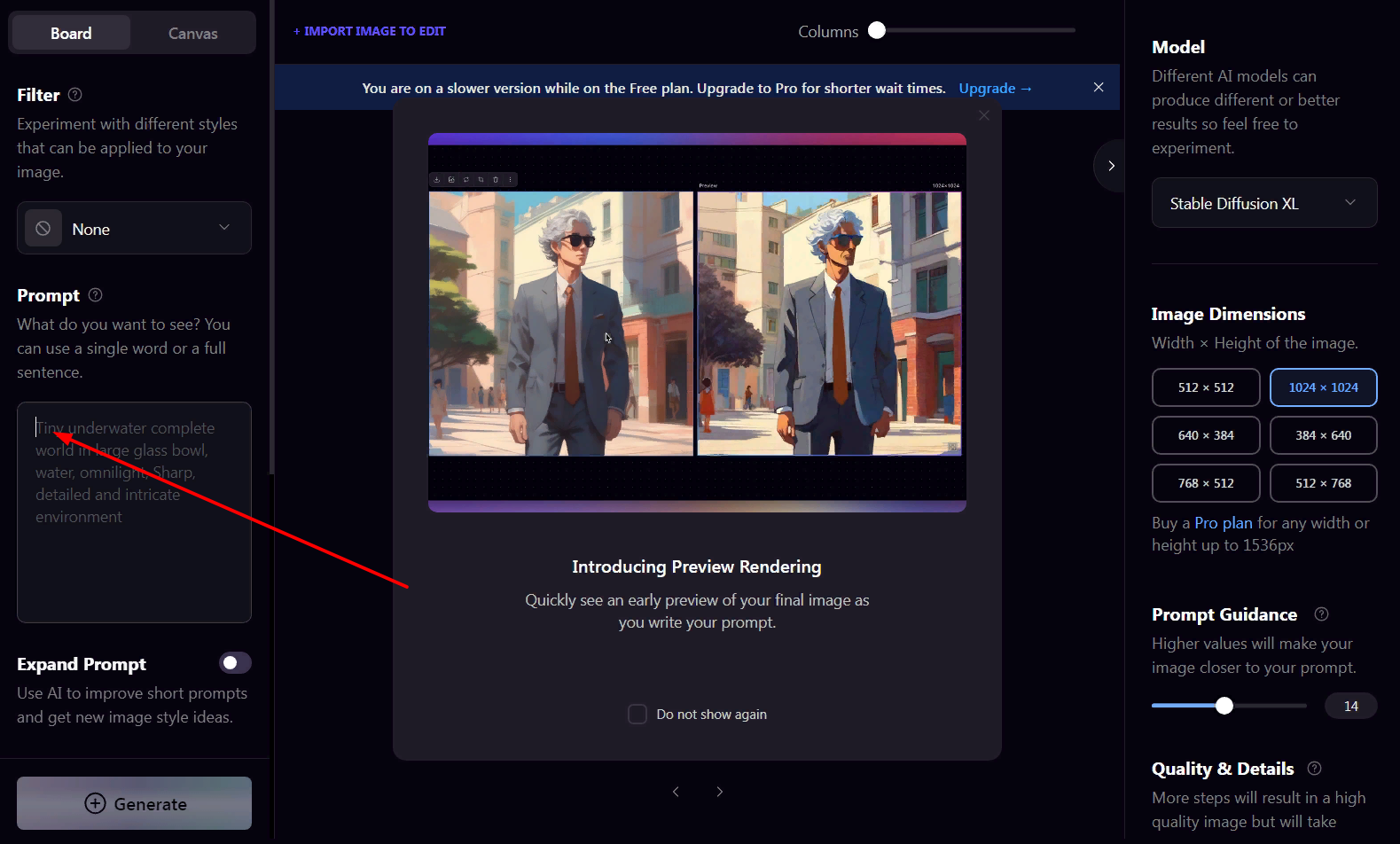Dismiss the Free plan upgrade banner
Viewport: 1400px width, 844px height.
pos(1099,88)
